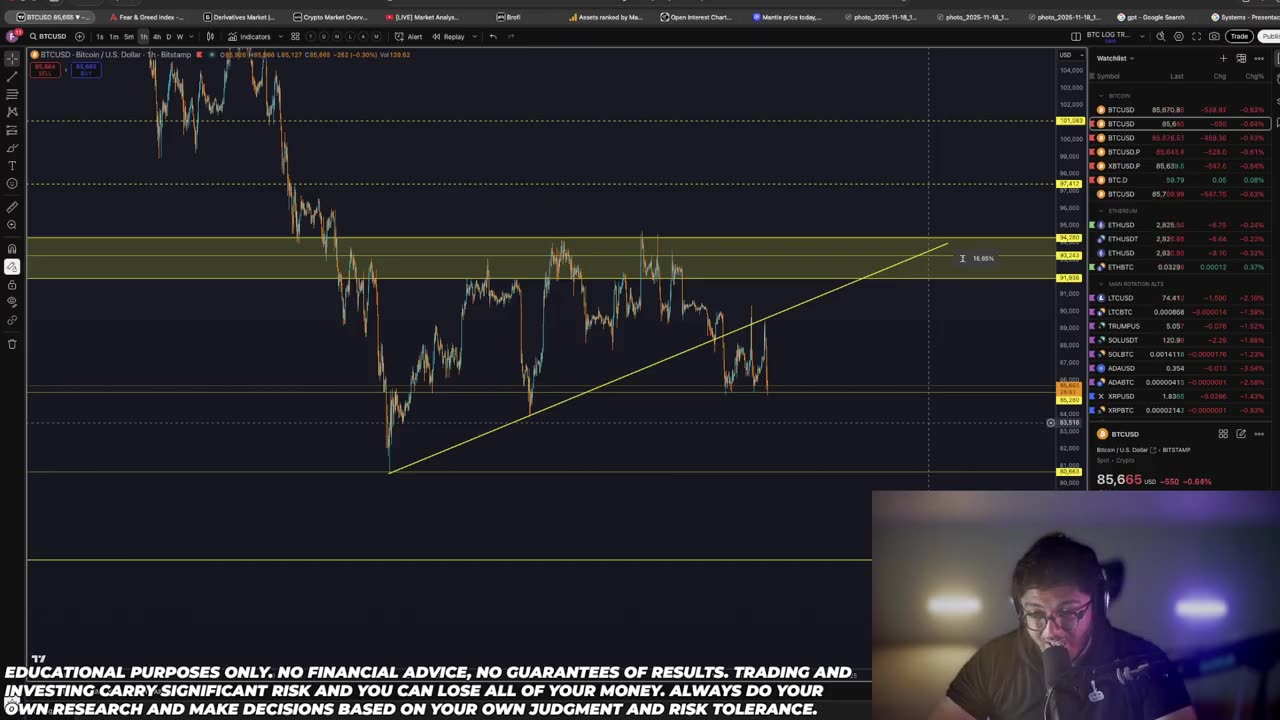Undo the last chart action
This screenshot has width=1280, height=720.
(x=493, y=36)
